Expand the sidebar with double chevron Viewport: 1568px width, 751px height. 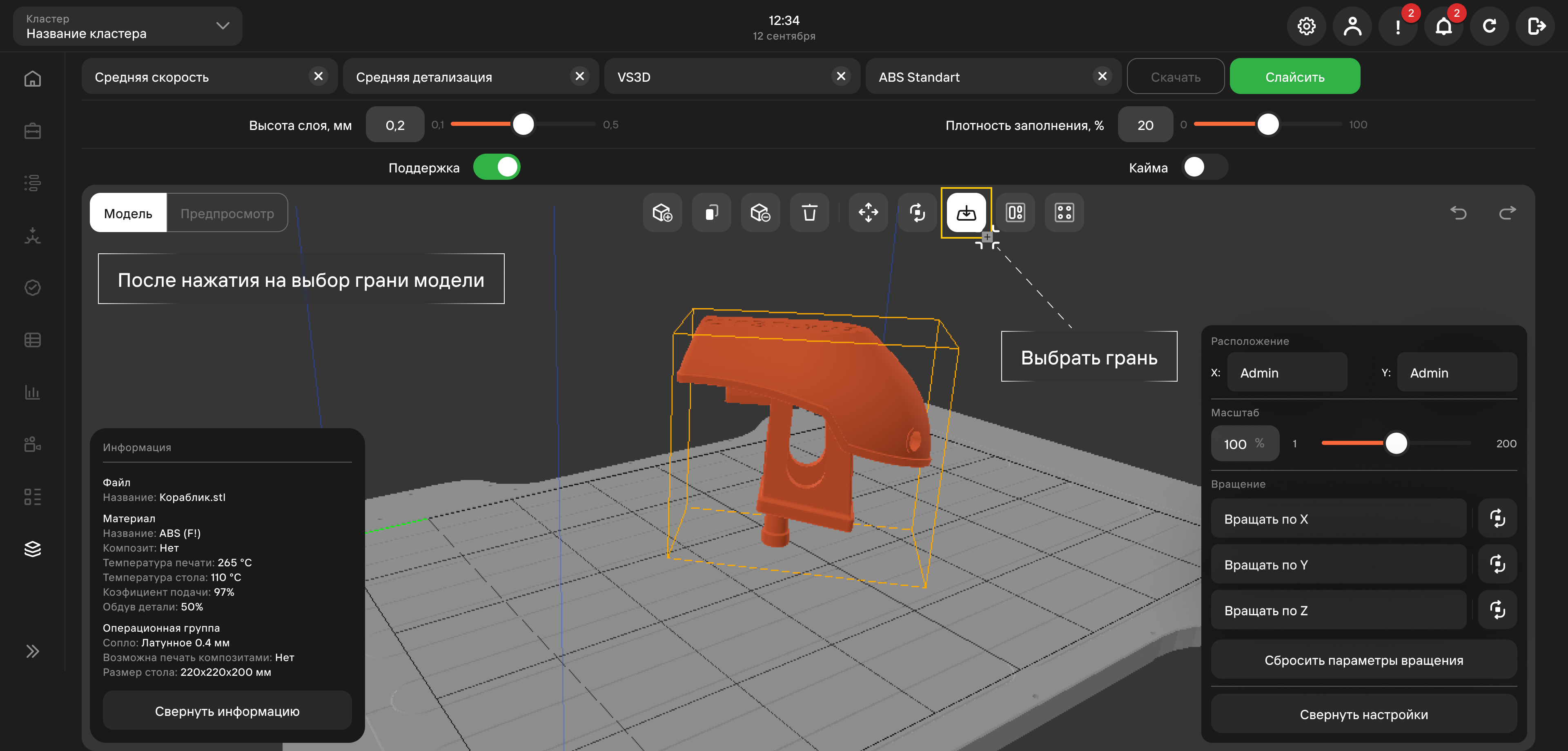pos(32,651)
